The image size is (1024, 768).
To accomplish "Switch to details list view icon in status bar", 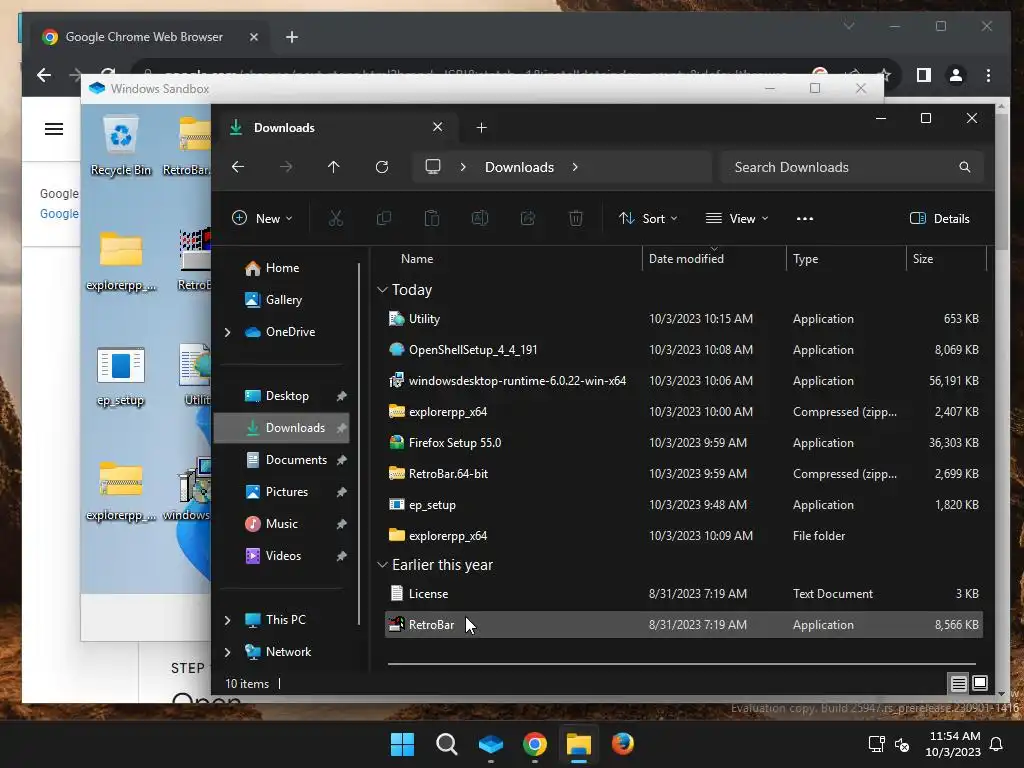I will (x=958, y=684).
